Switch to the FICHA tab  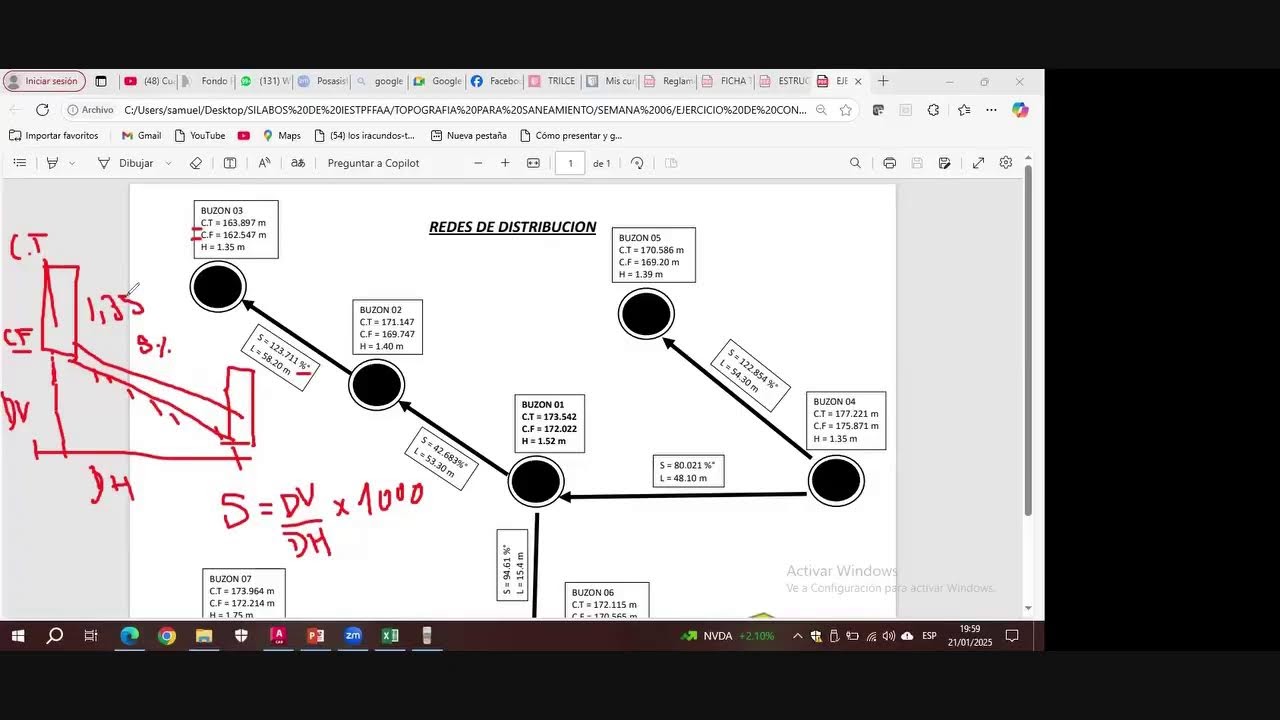click(x=725, y=81)
